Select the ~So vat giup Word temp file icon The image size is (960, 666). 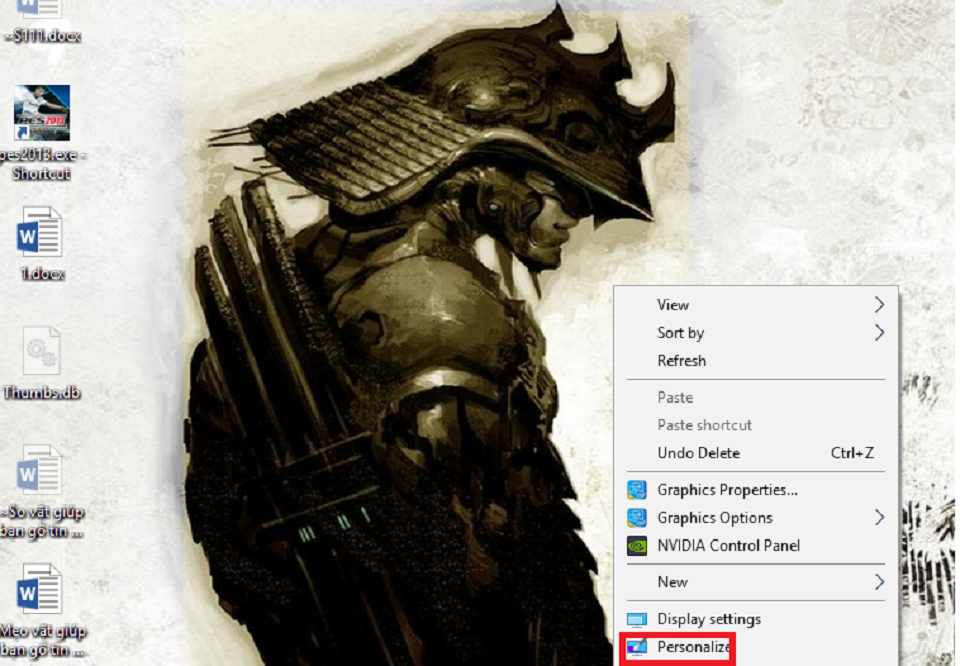[x=40, y=469]
